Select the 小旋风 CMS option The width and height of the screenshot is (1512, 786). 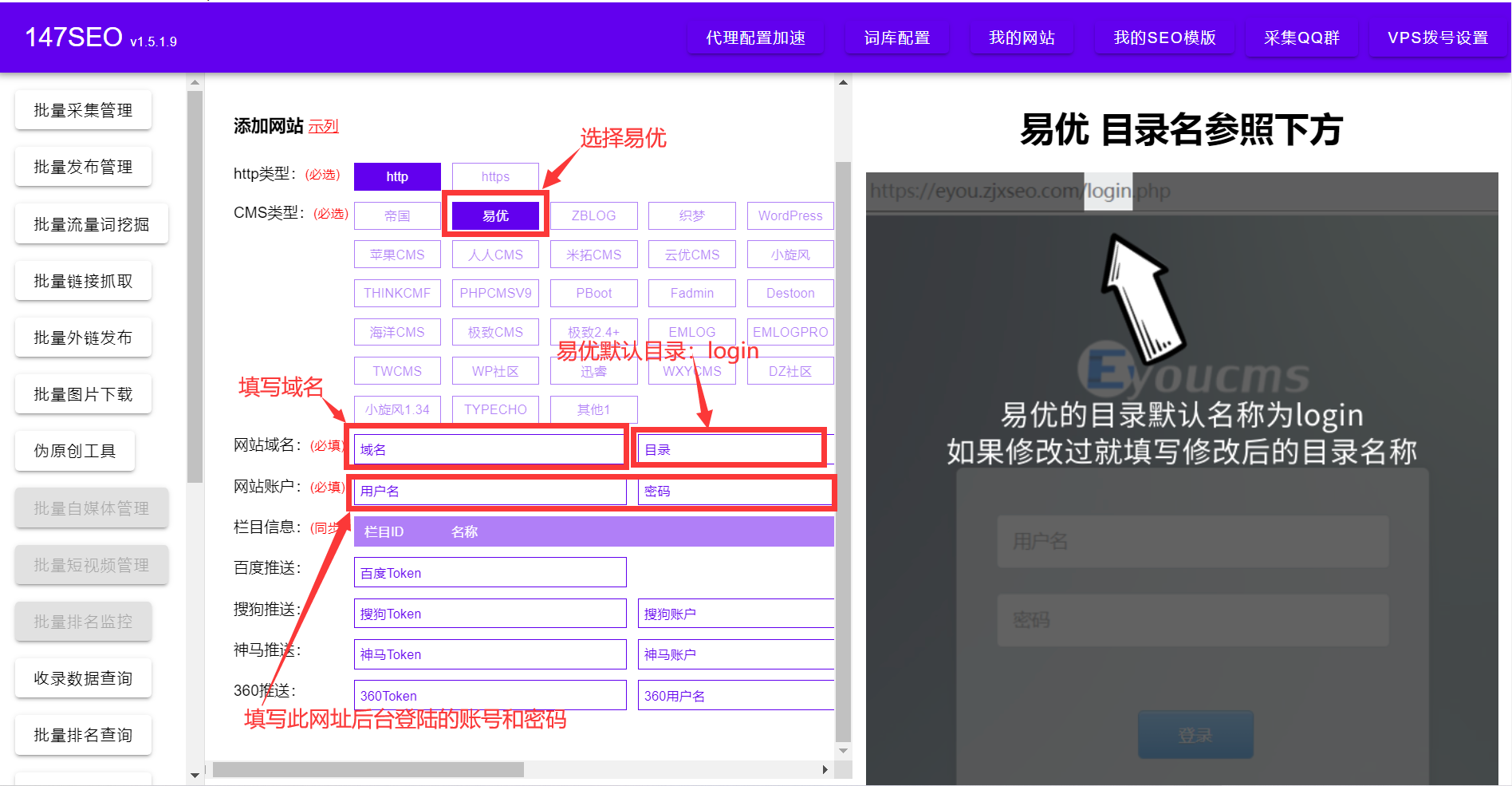[790, 255]
